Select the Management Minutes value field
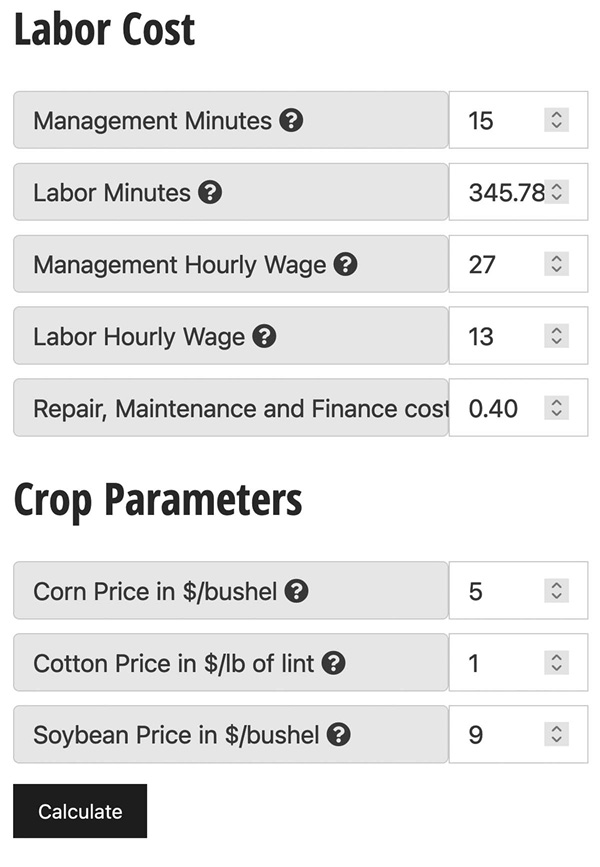Image resolution: width=600 pixels, height=867 pixels. (518, 120)
